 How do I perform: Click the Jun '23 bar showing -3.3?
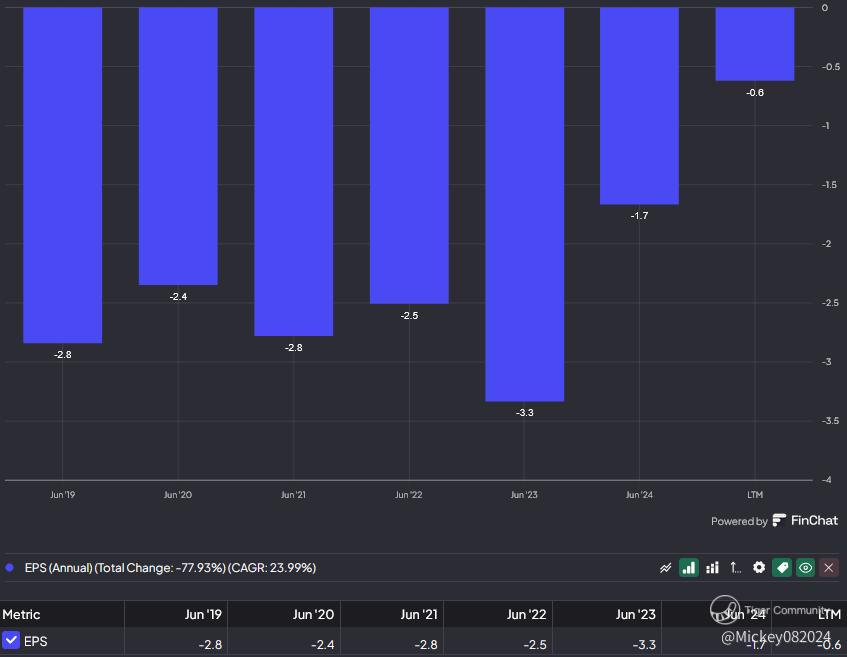pos(525,204)
